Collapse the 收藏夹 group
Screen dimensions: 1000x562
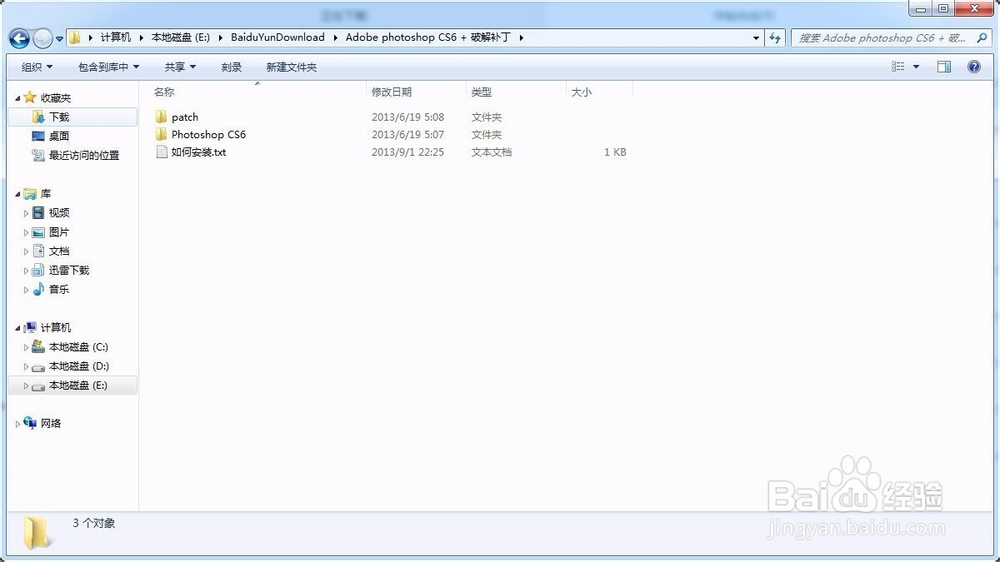(x=18, y=98)
